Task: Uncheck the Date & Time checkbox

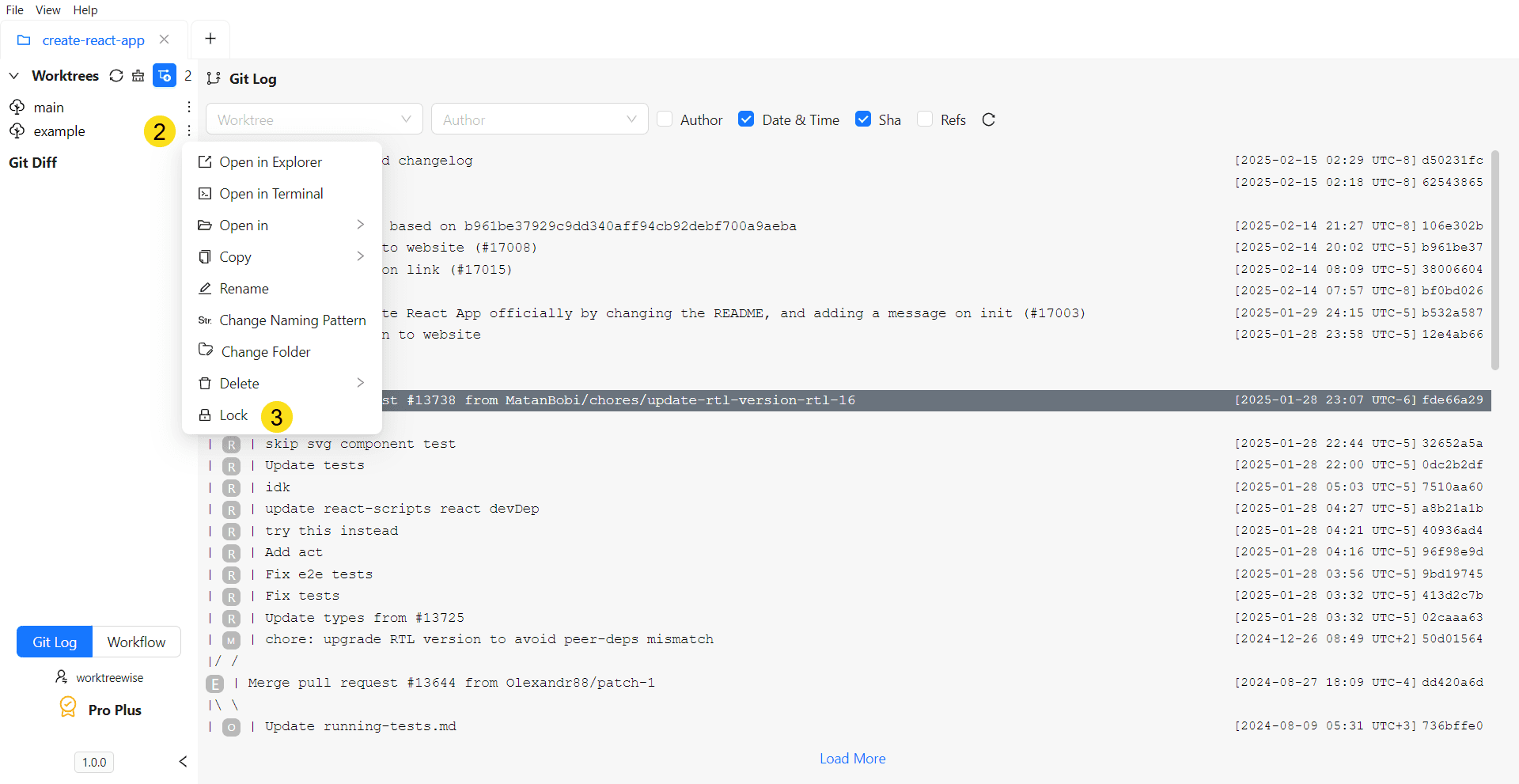Action: [x=746, y=119]
